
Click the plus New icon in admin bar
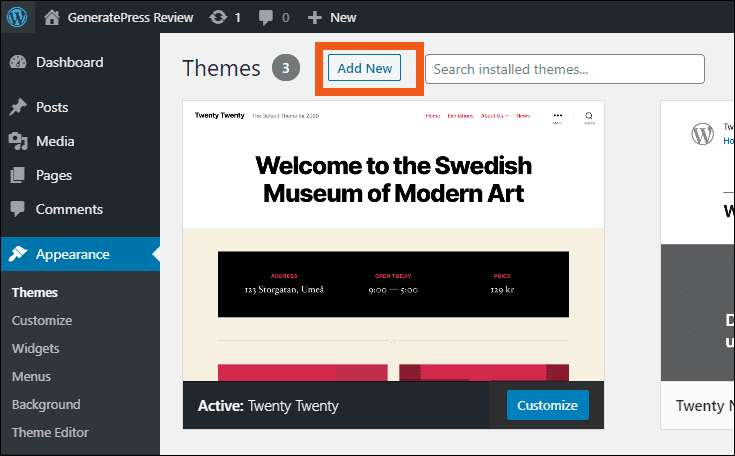click(x=315, y=17)
